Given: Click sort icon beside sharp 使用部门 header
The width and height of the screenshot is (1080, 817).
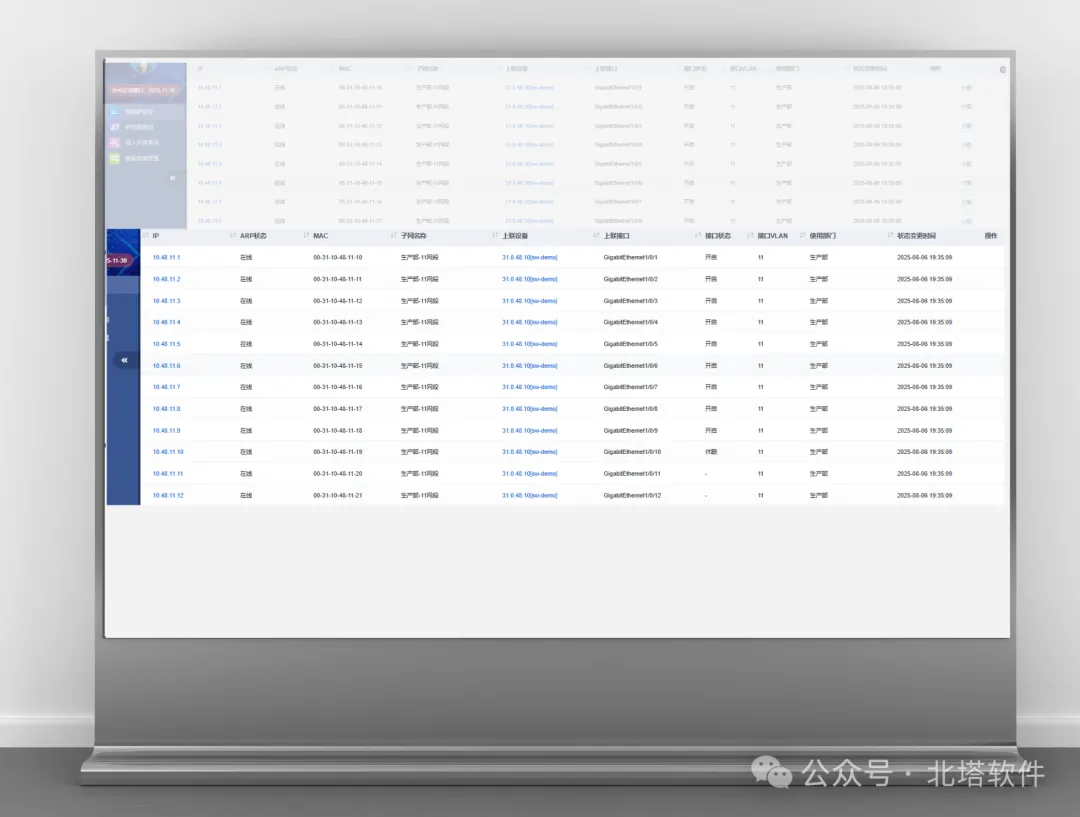Looking at the screenshot, I should pos(802,236).
